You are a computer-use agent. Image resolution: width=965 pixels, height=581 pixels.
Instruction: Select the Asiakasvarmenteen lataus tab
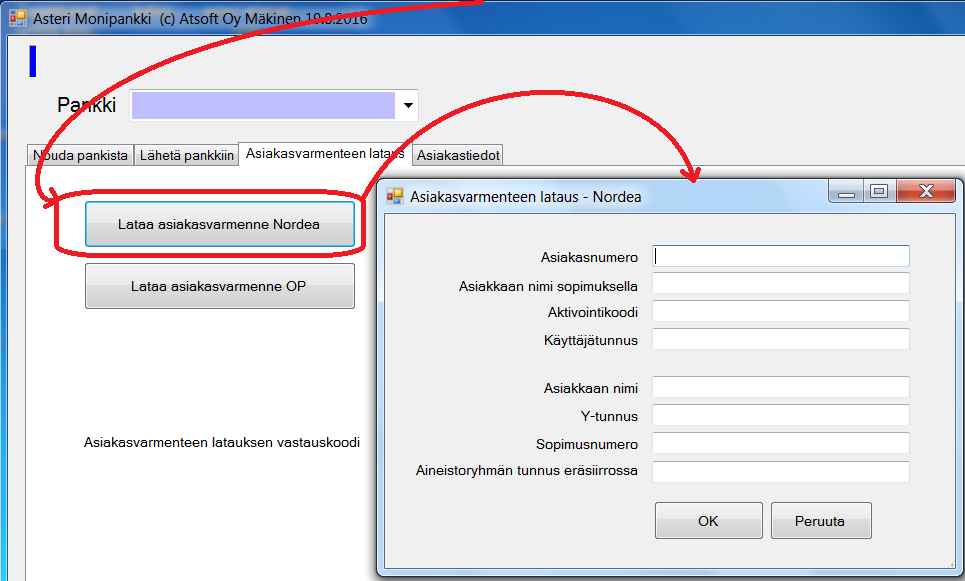(325, 153)
